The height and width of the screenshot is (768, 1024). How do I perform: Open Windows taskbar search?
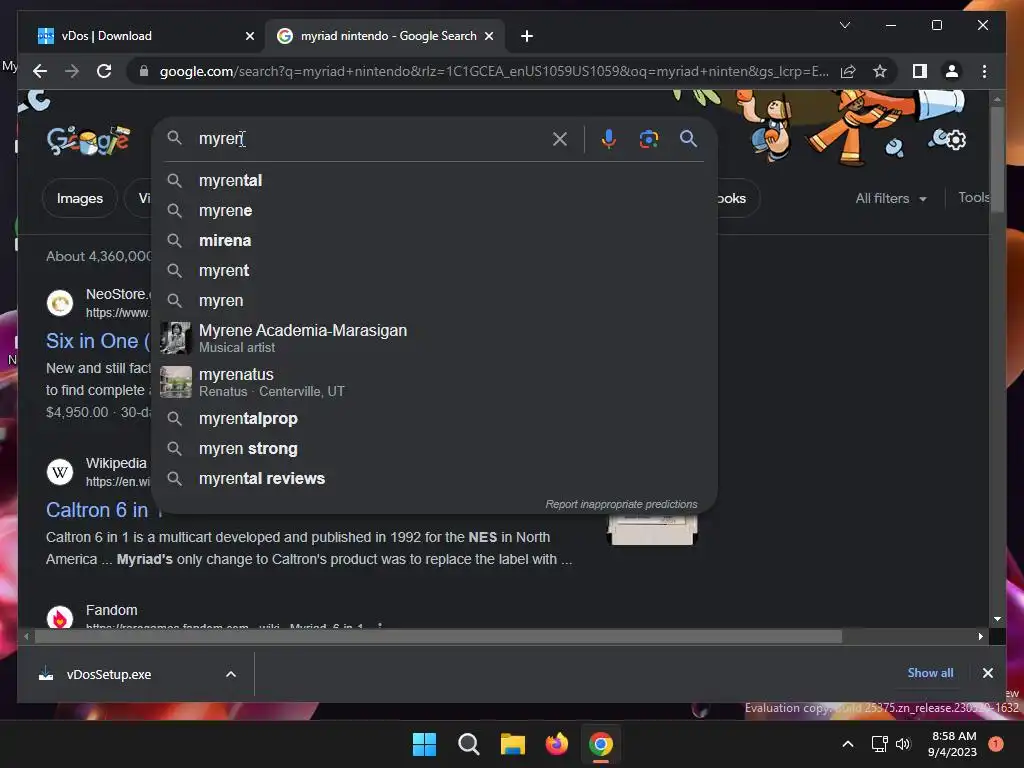(x=468, y=744)
